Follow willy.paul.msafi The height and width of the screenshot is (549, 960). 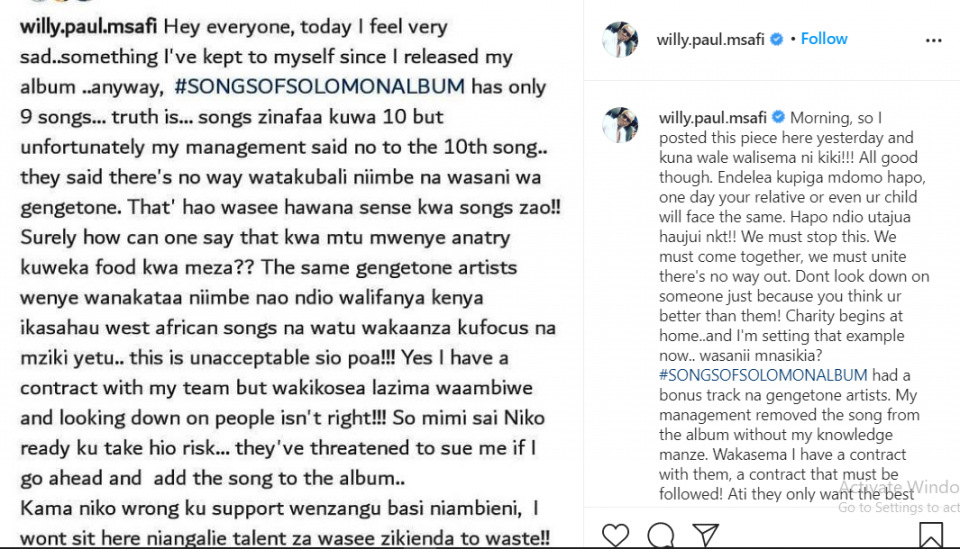(824, 39)
